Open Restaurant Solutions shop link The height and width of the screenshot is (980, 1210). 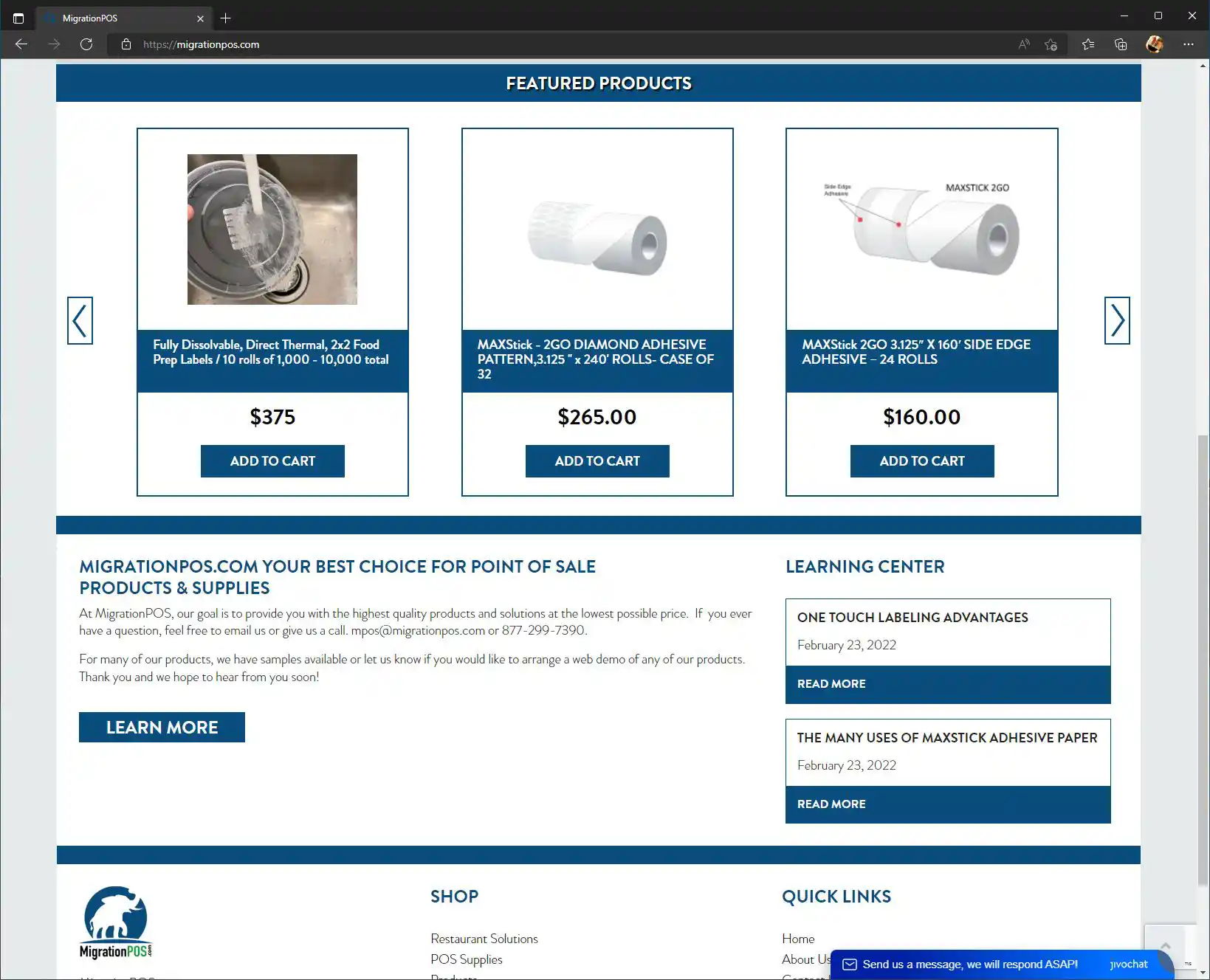484,939
